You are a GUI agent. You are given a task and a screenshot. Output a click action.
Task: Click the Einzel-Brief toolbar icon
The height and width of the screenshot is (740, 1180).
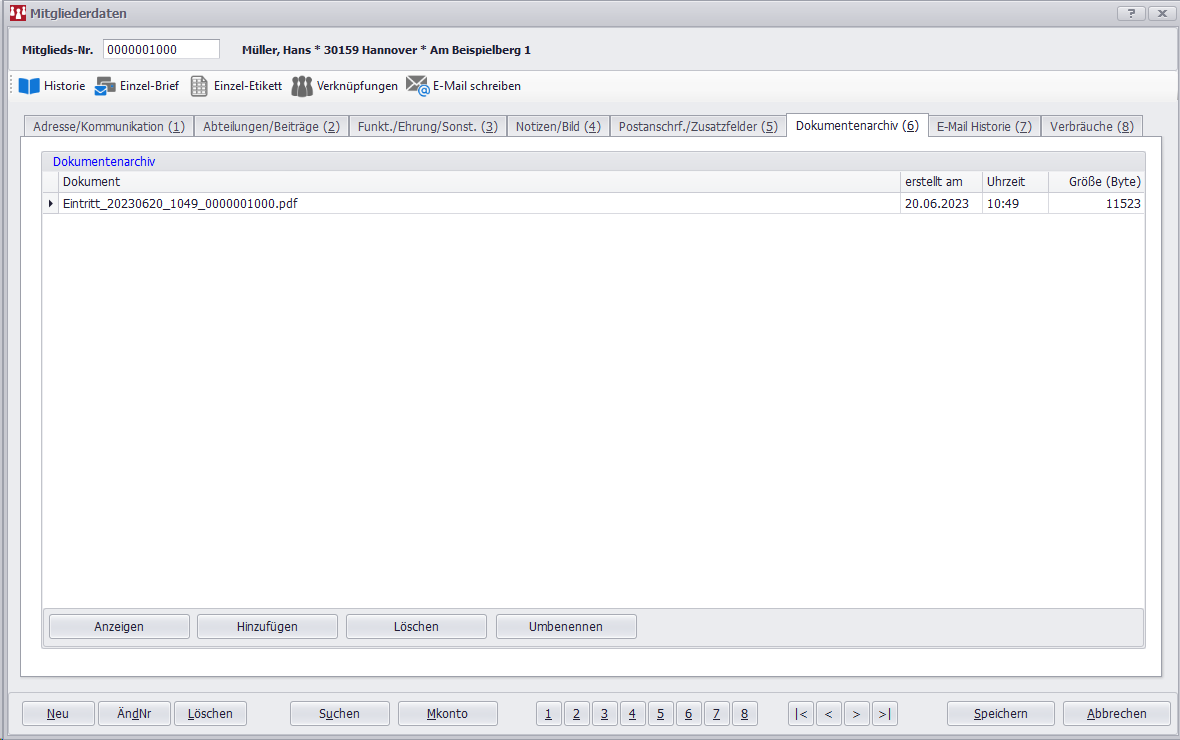[105, 86]
